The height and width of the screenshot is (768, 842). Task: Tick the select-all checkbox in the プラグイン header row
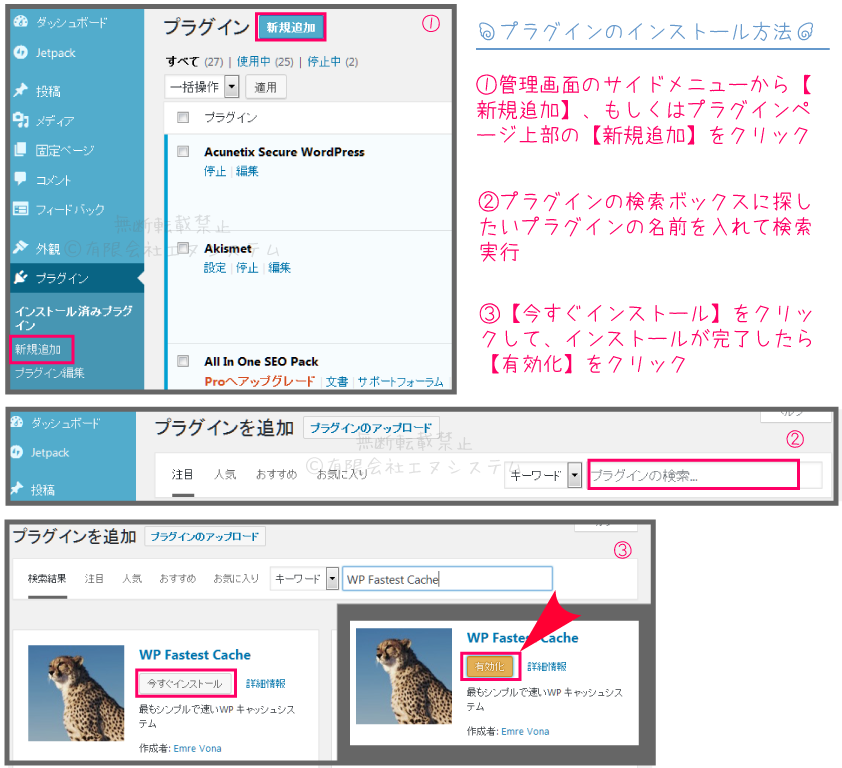click(x=183, y=117)
